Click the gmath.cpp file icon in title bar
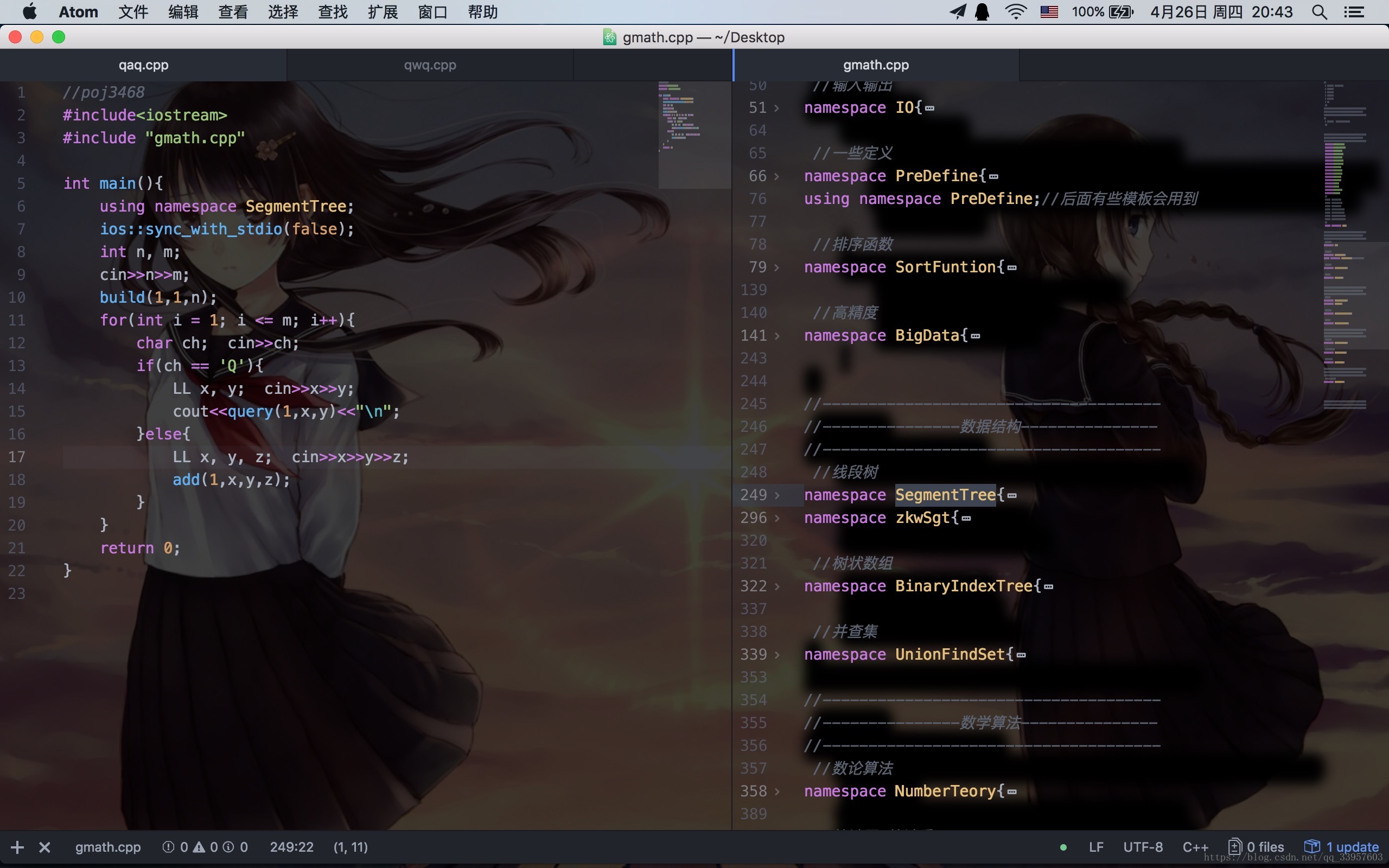1389x868 pixels. point(609,37)
